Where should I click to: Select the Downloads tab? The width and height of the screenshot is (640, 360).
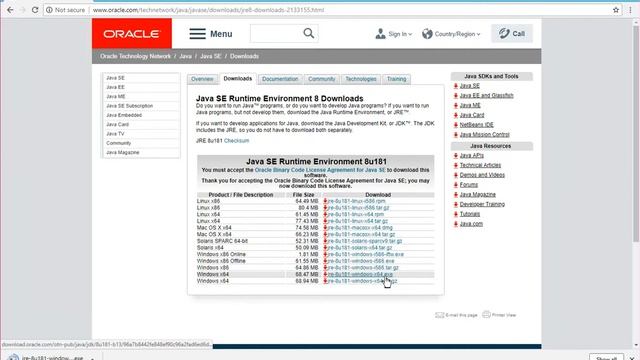pyautogui.click(x=238, y=78)
